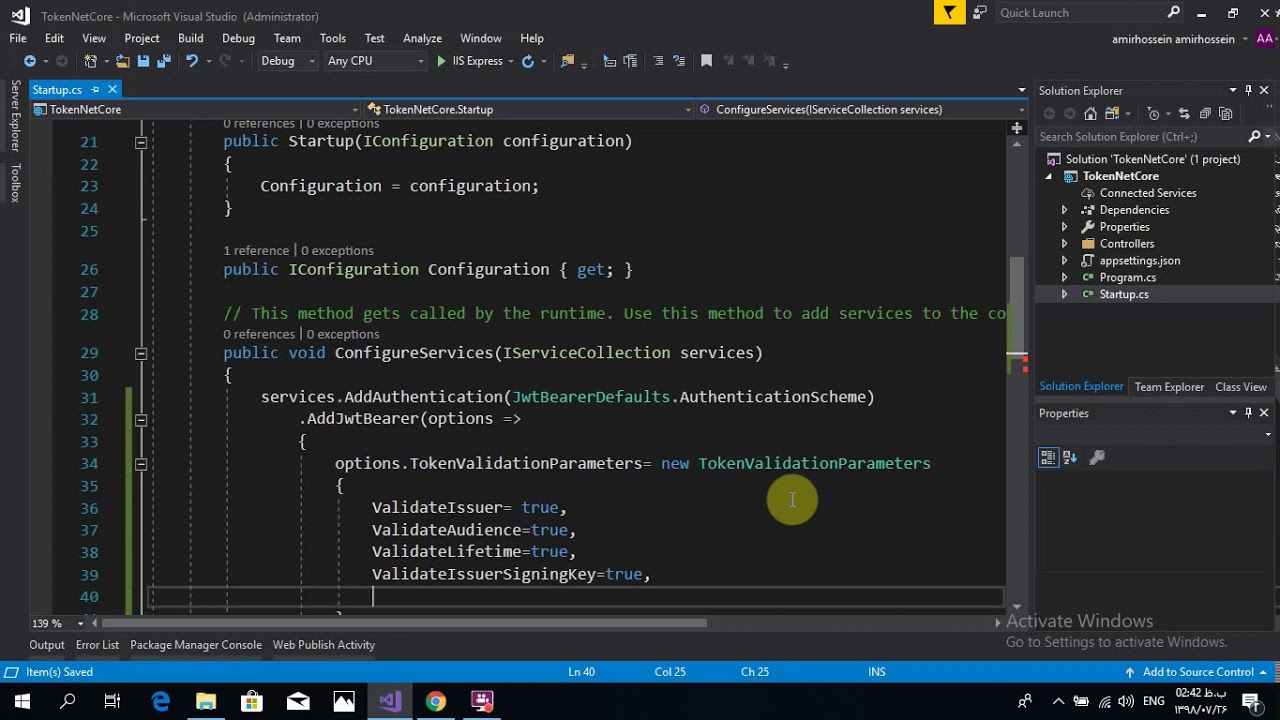This screenshot has width=1280, height=720.
Task: Open the Window menu
Action: coord(481,38)
